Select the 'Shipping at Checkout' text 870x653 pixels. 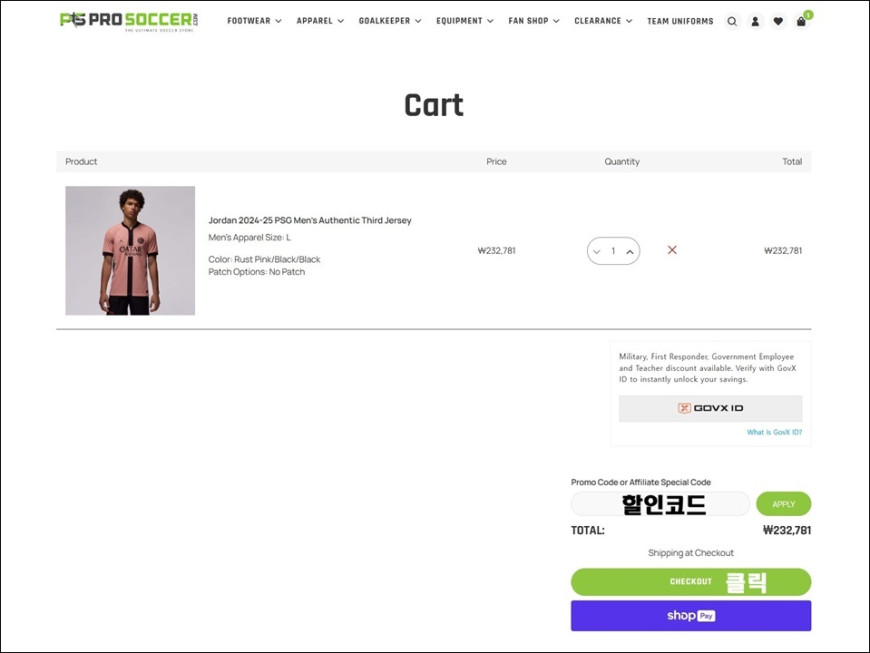691,553
